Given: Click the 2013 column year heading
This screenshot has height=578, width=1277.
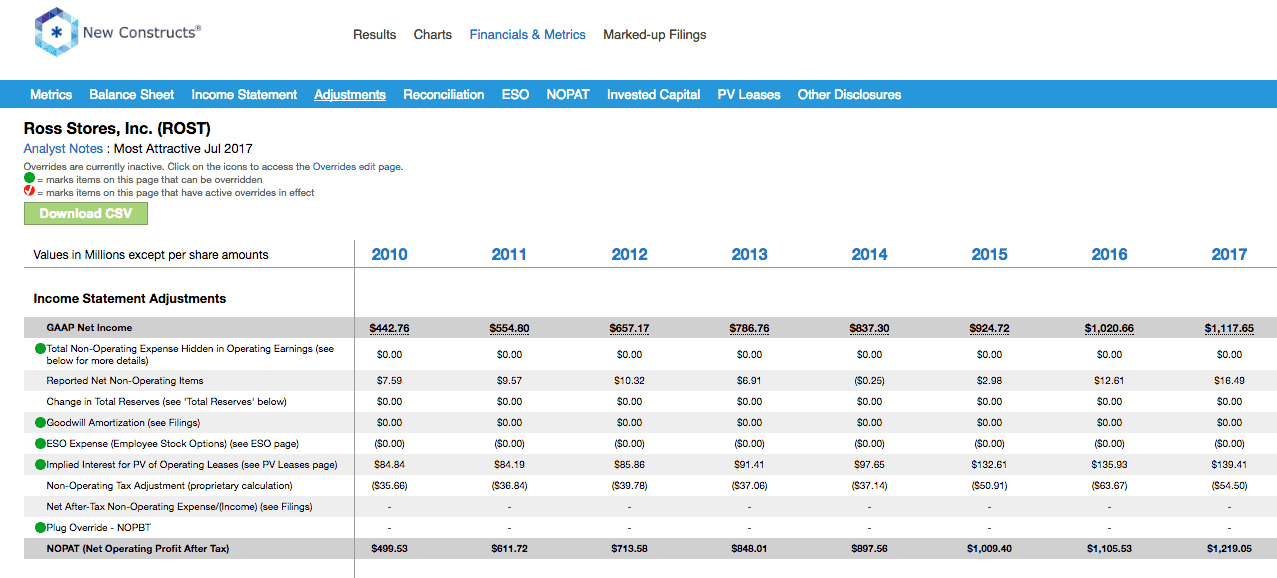Looking at the screenshot, I should pos(749,254).
